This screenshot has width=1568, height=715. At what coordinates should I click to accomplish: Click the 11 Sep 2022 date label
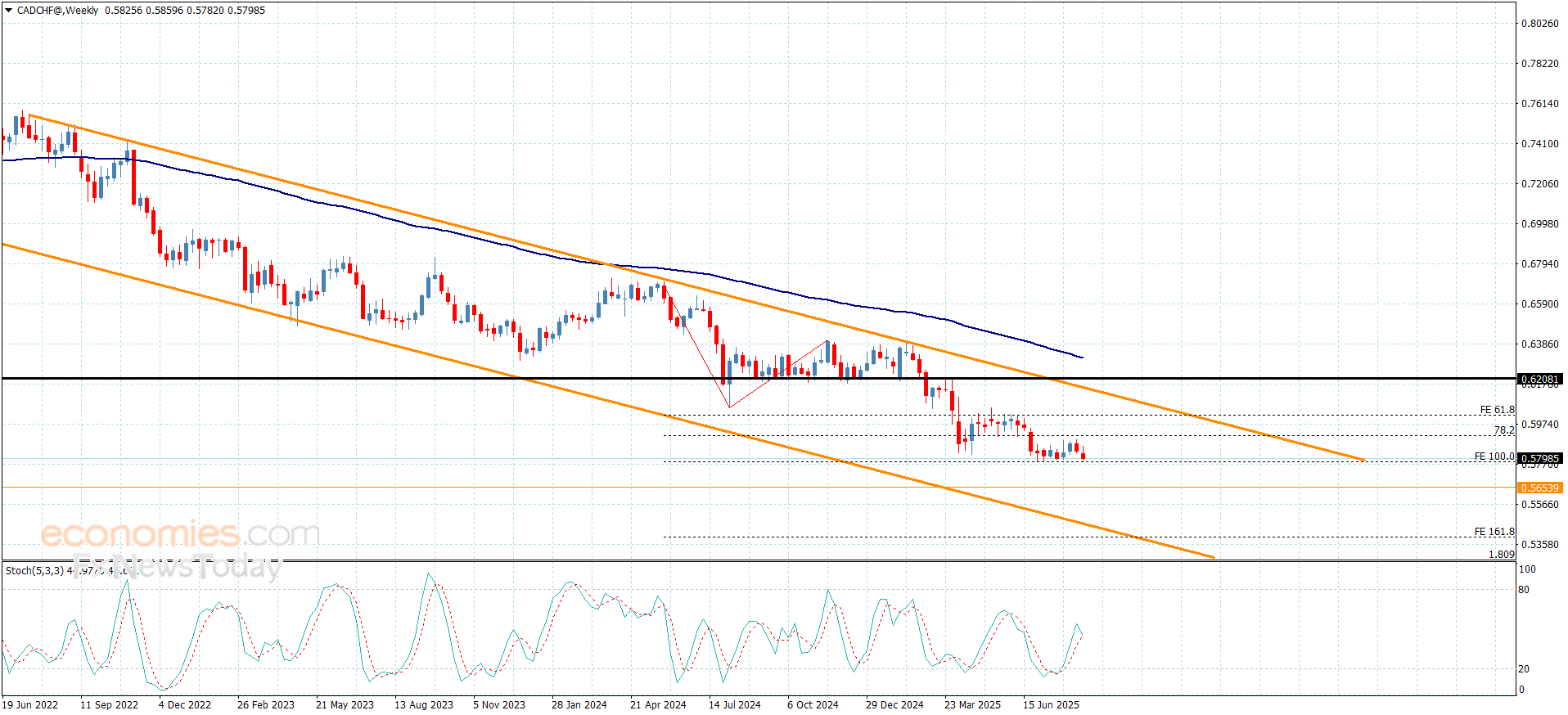point(109,705)
